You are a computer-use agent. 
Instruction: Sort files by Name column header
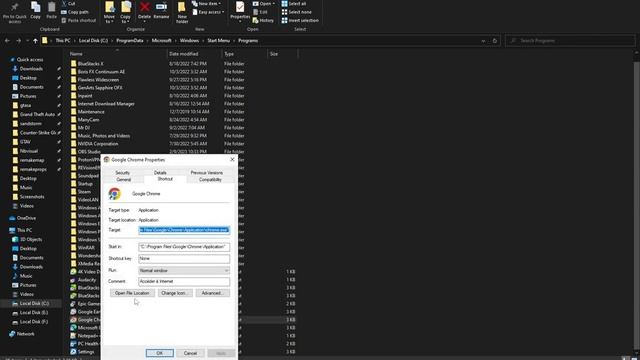[x=76, y=54]
